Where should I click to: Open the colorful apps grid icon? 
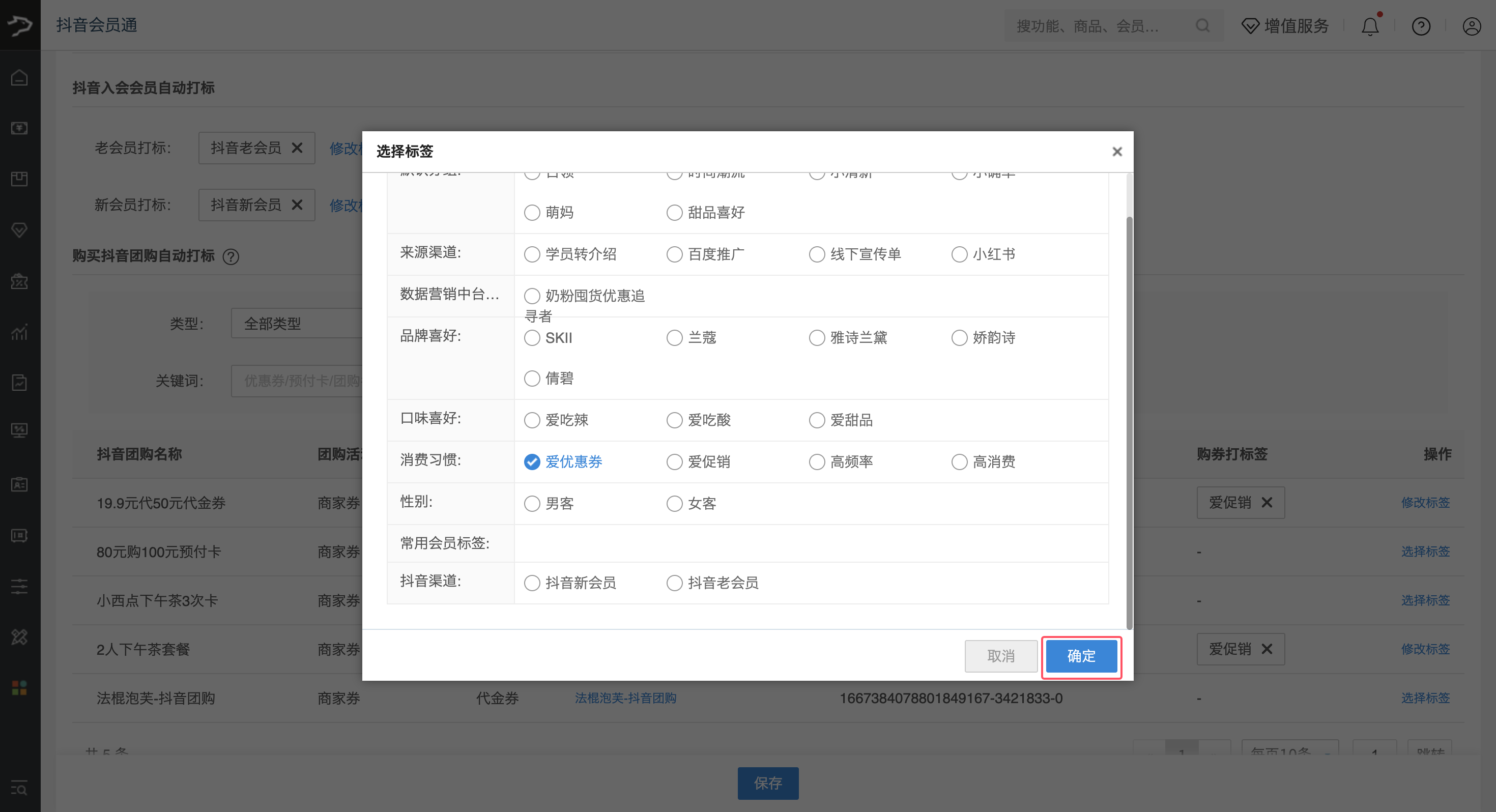pos(19,688)
